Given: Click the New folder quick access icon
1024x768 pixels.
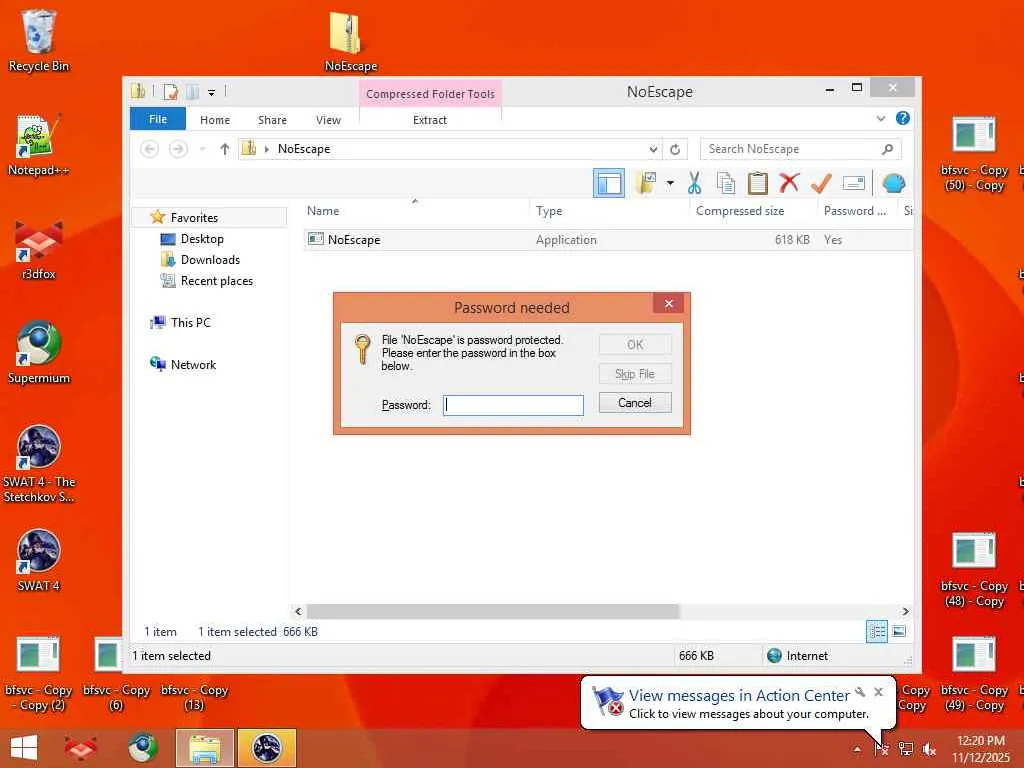Looking at the screenshot, I should point(193,92).
